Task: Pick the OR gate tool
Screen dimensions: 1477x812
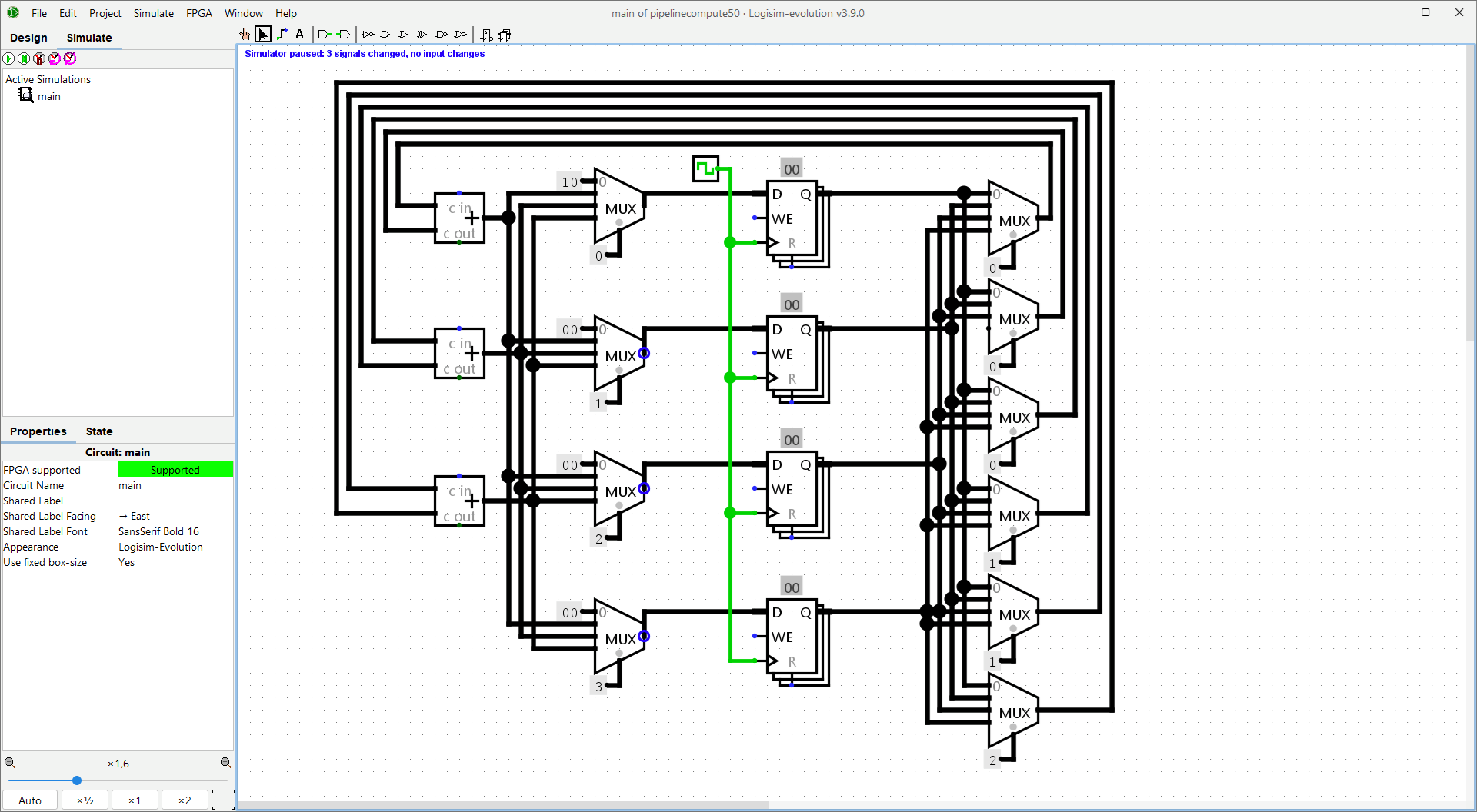Action: [x=403, y=34]
